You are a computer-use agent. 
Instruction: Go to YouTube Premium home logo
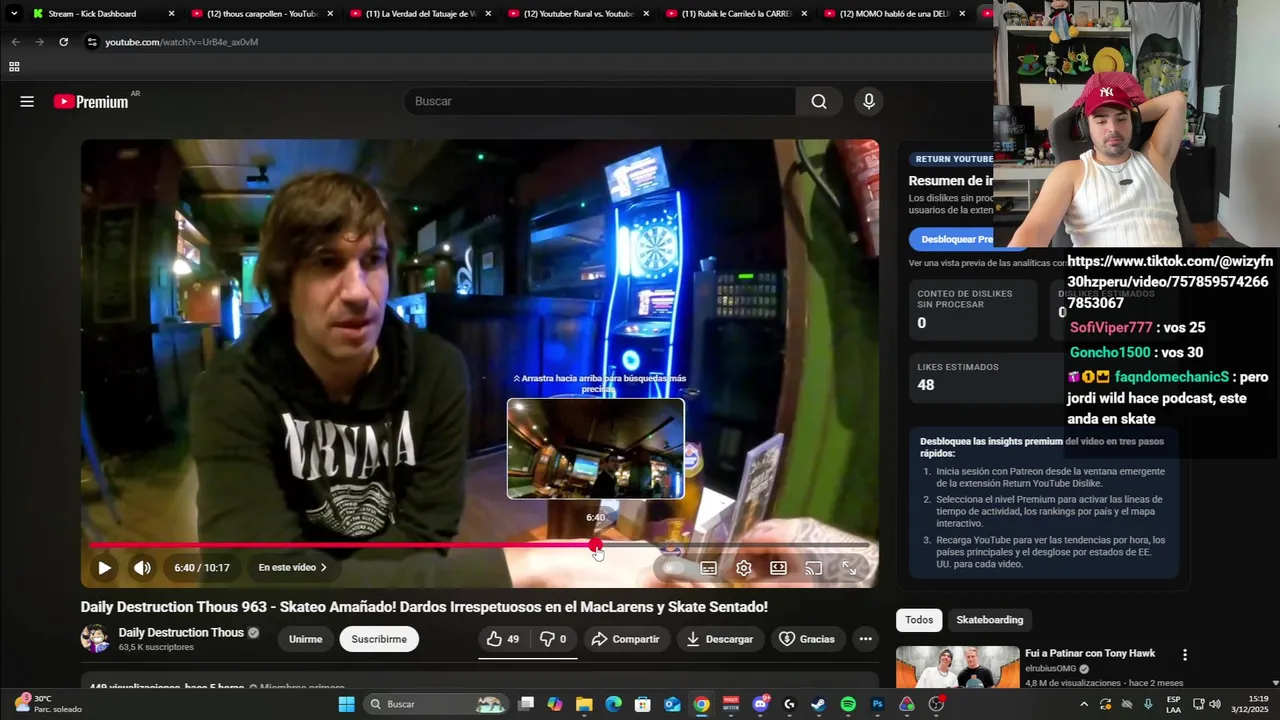click(x=91, y=101)
